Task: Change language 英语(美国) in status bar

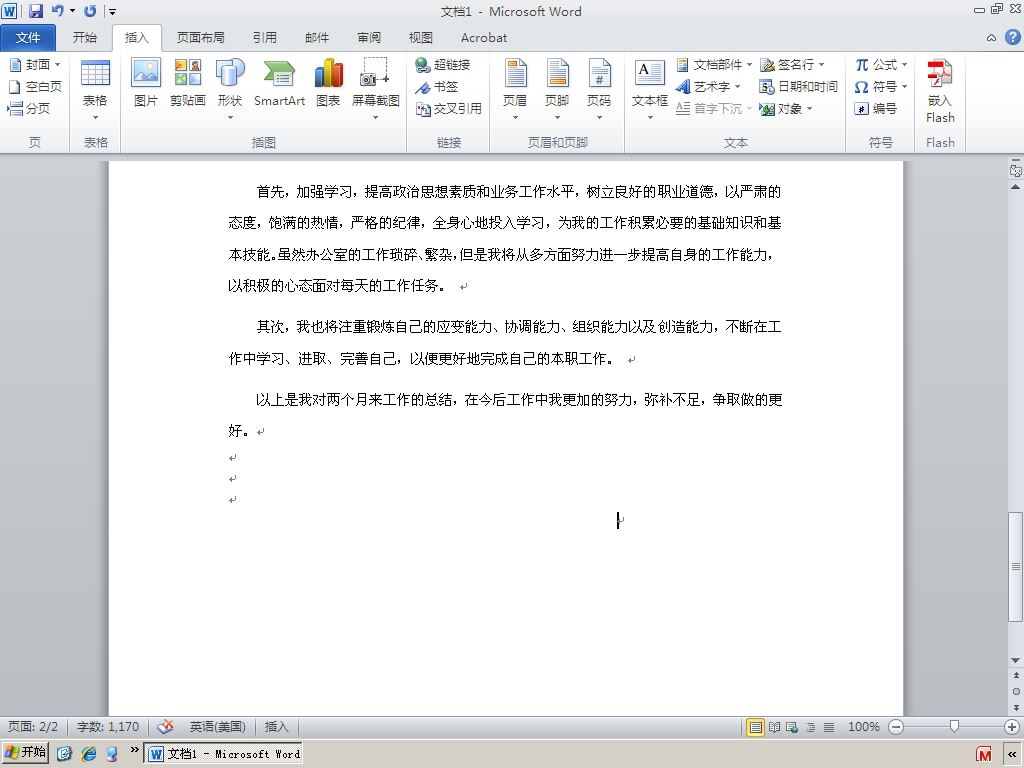Action: click(217, 726)
